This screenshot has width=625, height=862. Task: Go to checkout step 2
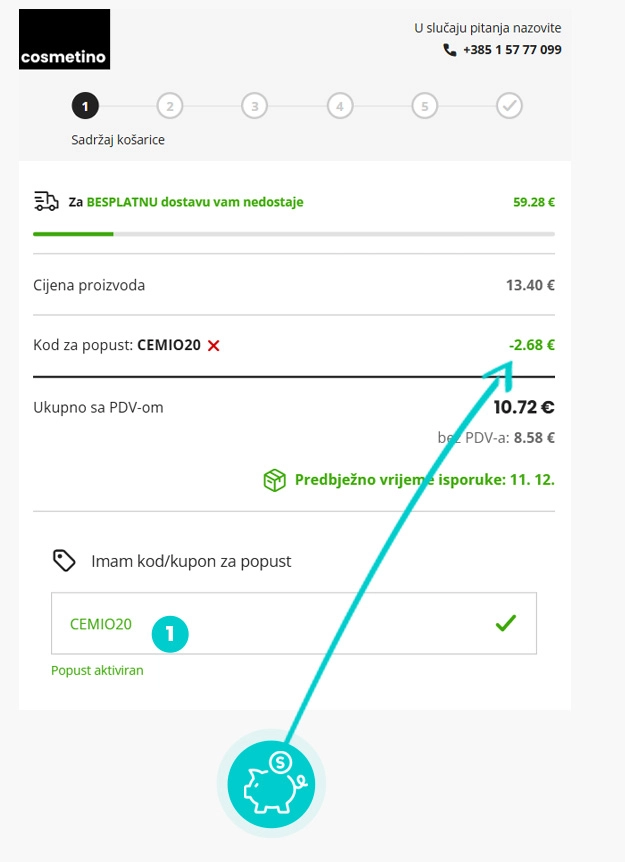170,105
